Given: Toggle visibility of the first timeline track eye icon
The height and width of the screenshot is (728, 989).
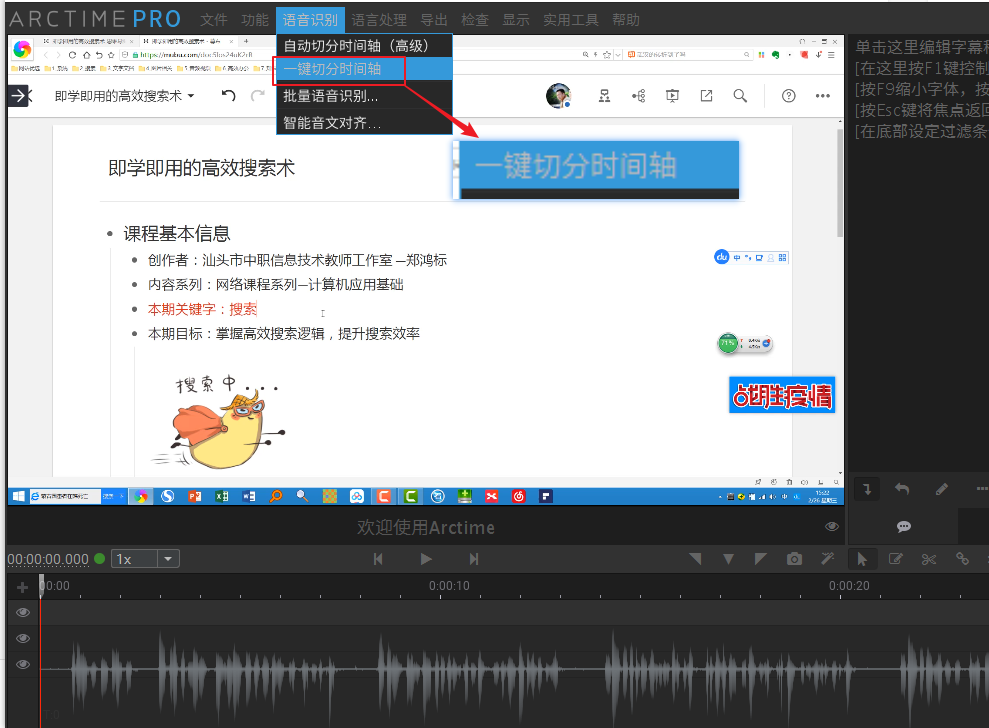Looking at the screenshot, I should point(22,611).
